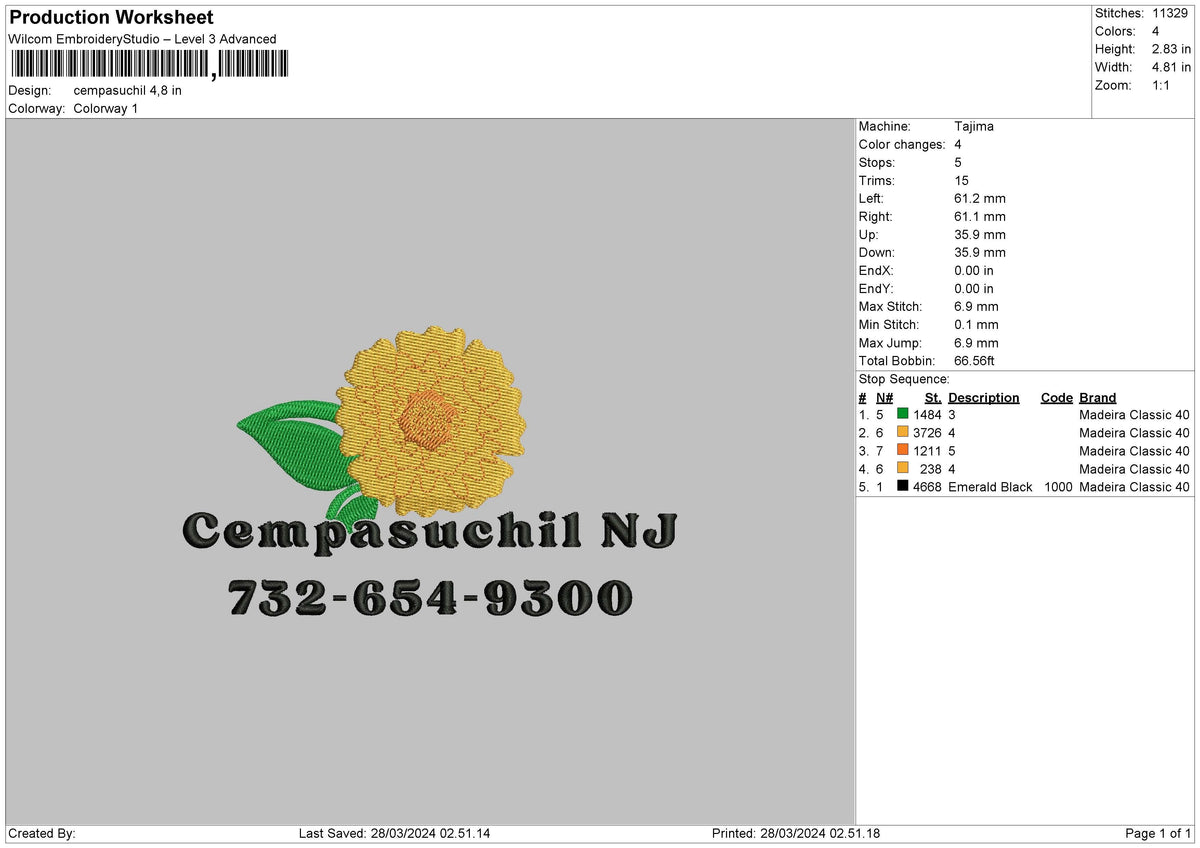Click the "Up:" label
Image resolution: width=1200 pixels, height=848 pixels.
[x=869, y=235]
